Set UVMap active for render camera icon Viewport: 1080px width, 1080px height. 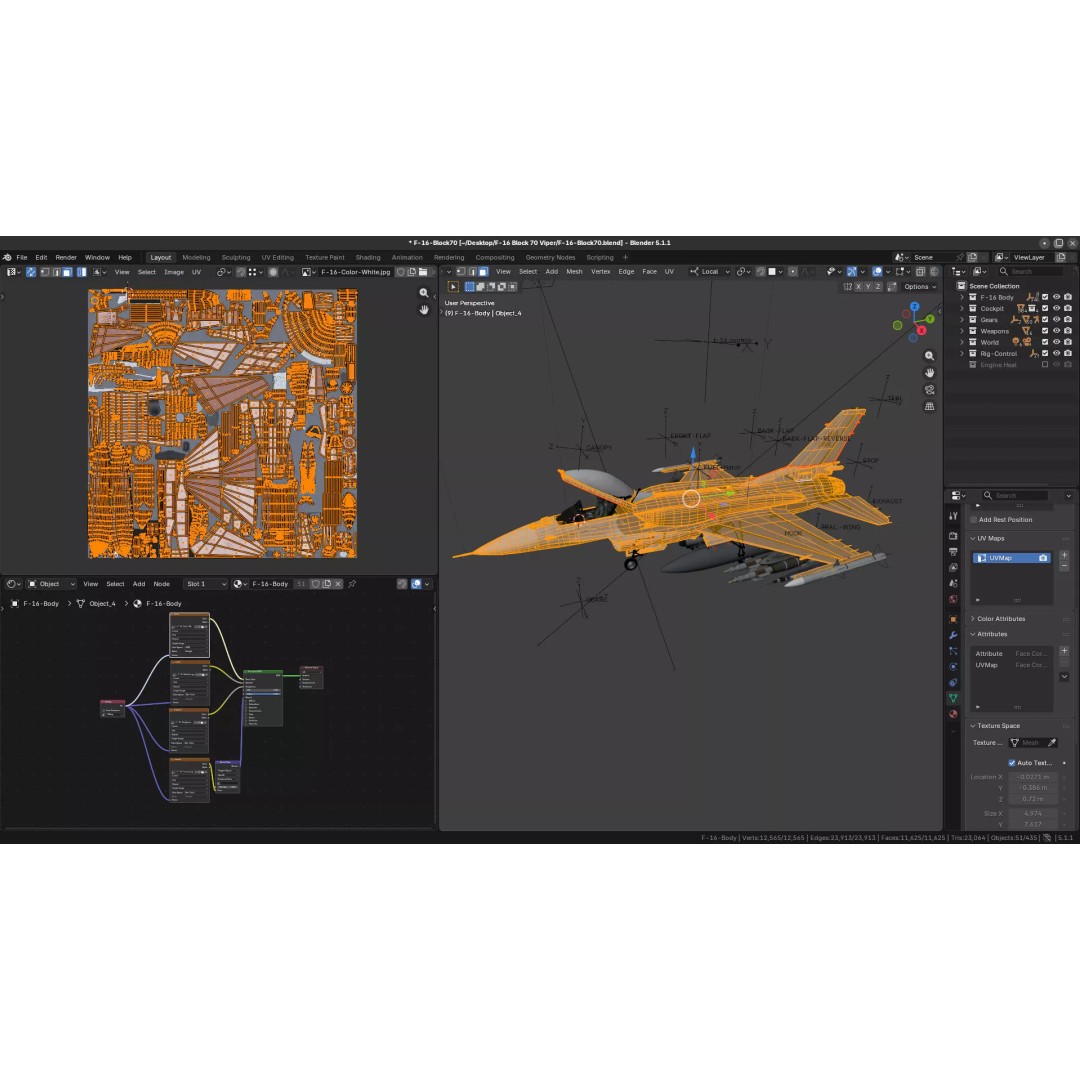(x=1043, y=558)
